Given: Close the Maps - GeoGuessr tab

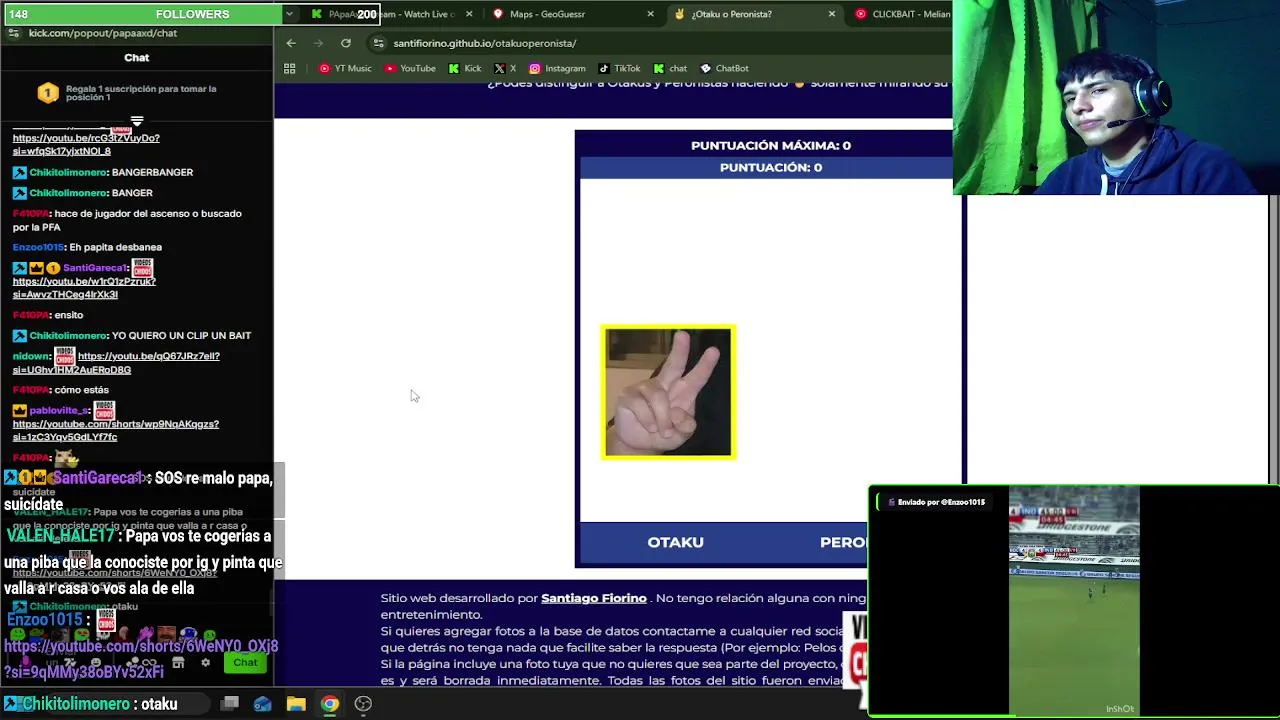Looking at the screenshot, I should coord(650,14).
